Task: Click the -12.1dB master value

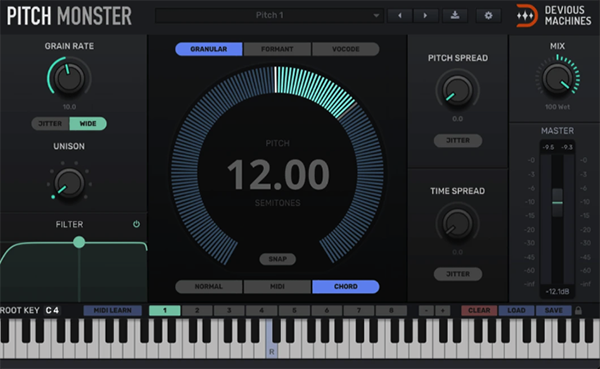Action: [558, 292]
